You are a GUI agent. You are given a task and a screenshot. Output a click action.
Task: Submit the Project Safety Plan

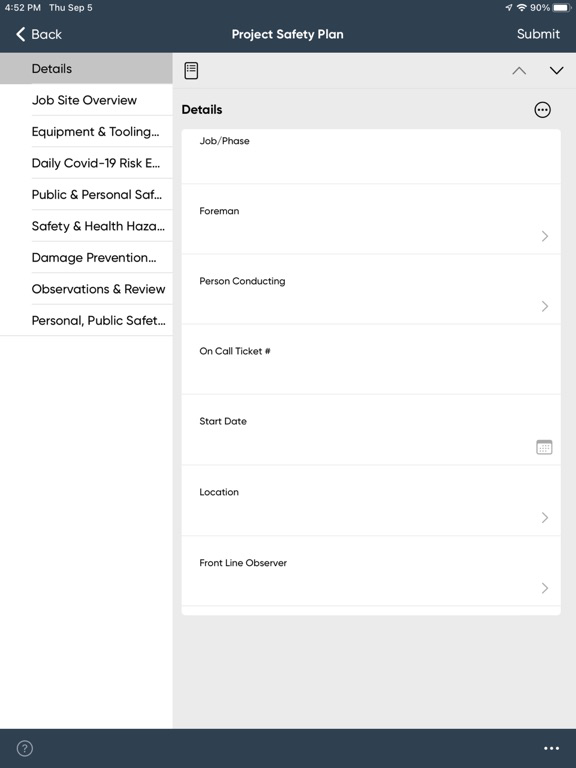pyautogui.click(x=538, y=34)
